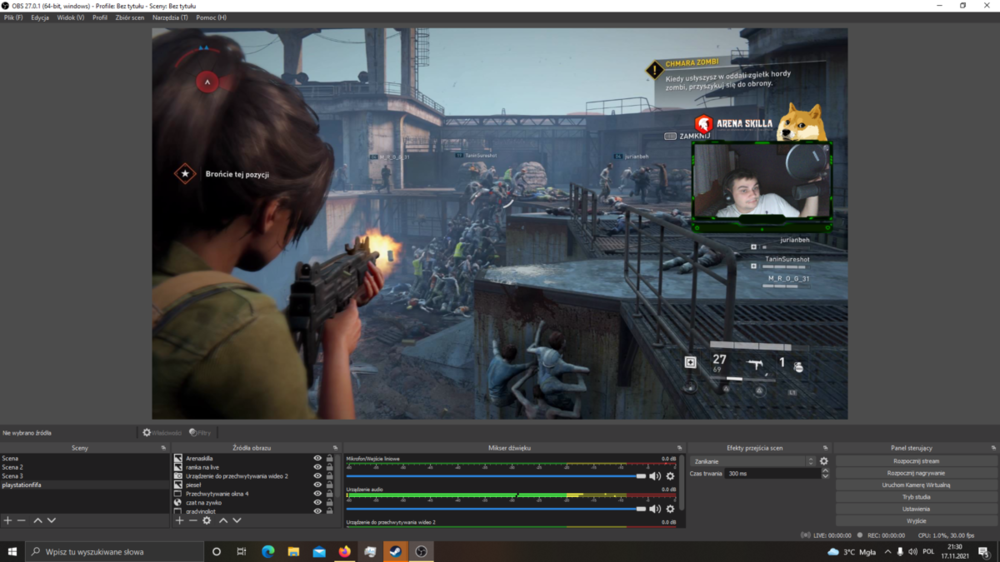Select playstationfifa scene
This screenshot has height=562, width=1000.
(x=84, y=485)
